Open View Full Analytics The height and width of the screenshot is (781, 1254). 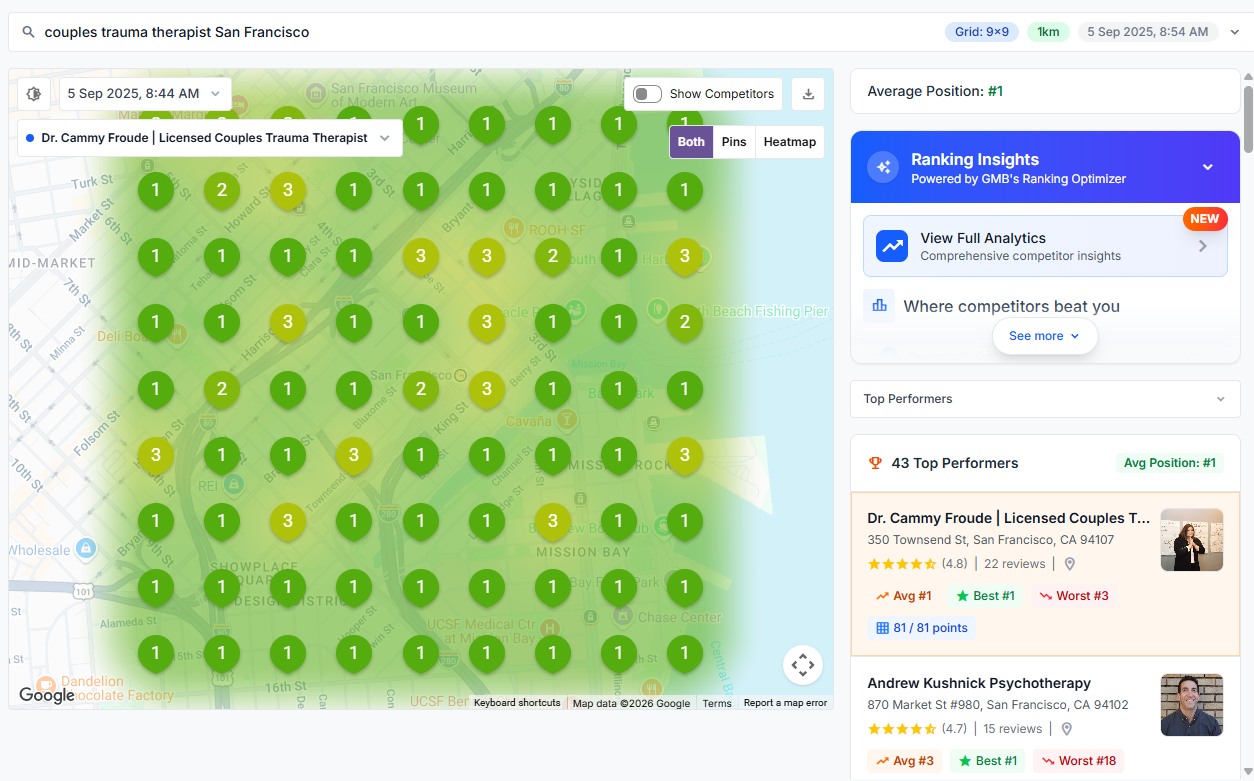1045,246
